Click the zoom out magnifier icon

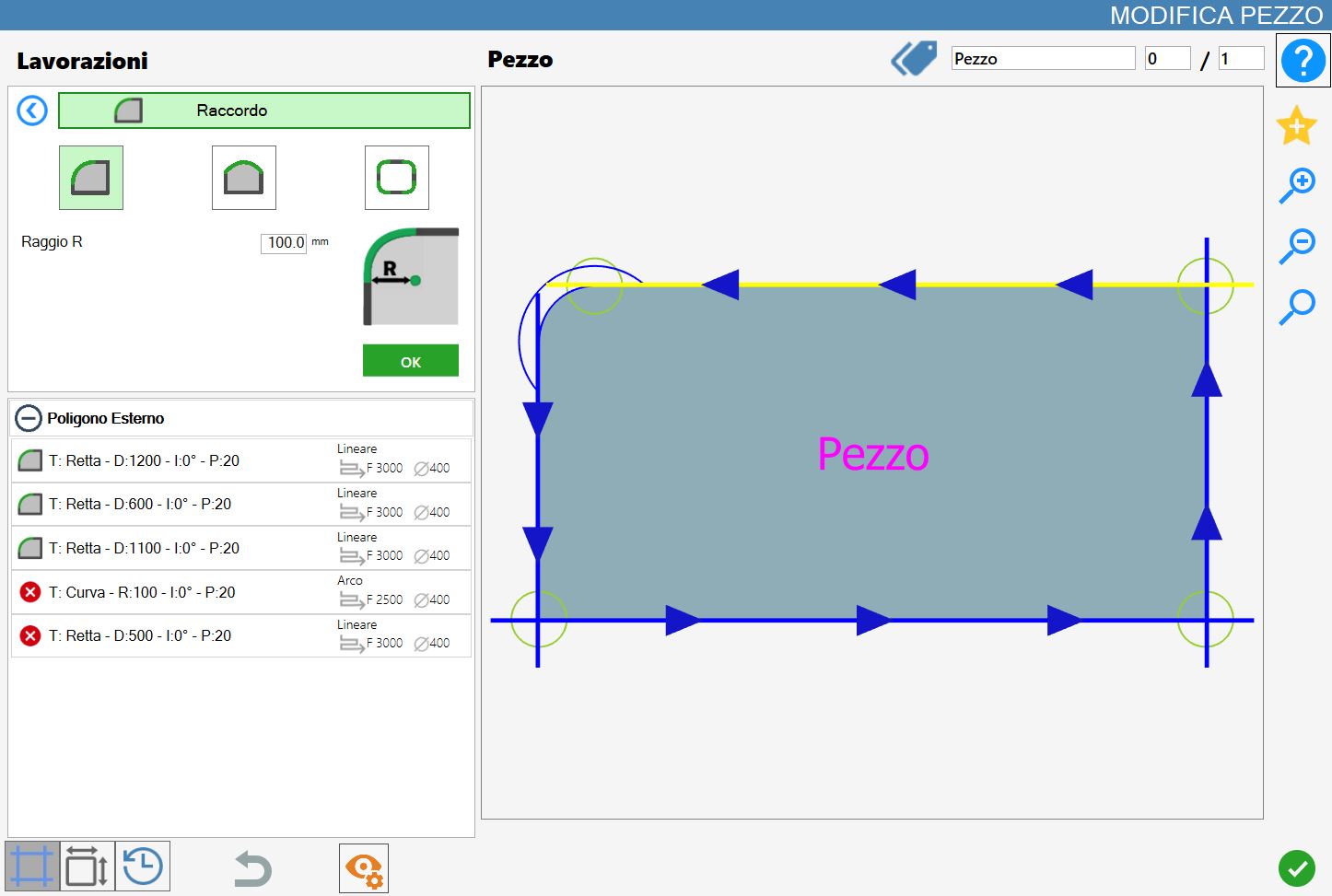point(1297,245)
